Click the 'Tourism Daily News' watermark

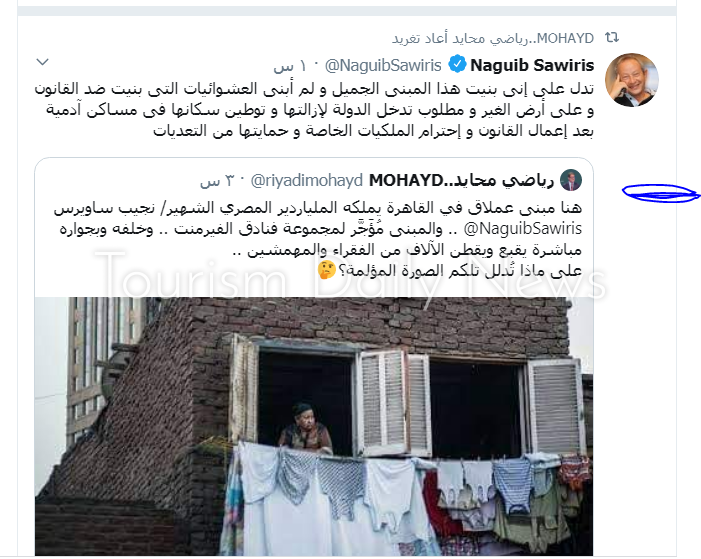[351, 275]
